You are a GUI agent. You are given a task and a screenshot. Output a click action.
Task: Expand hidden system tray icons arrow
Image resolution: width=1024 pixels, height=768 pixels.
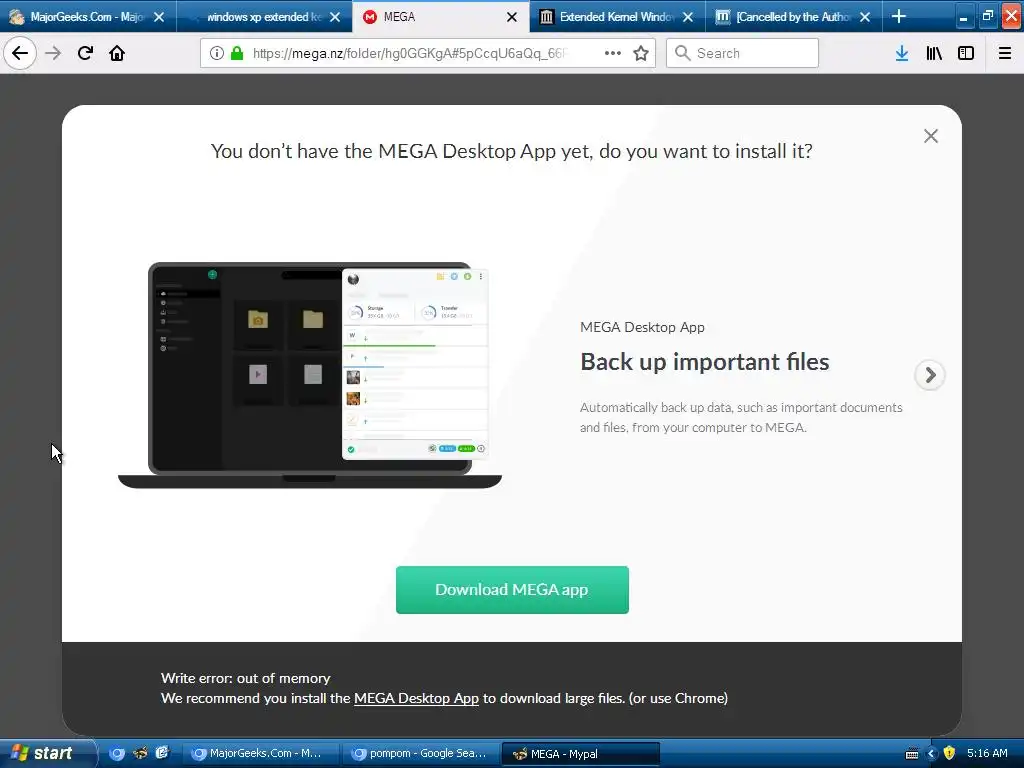pyautogui.click(x=931, y=754)
